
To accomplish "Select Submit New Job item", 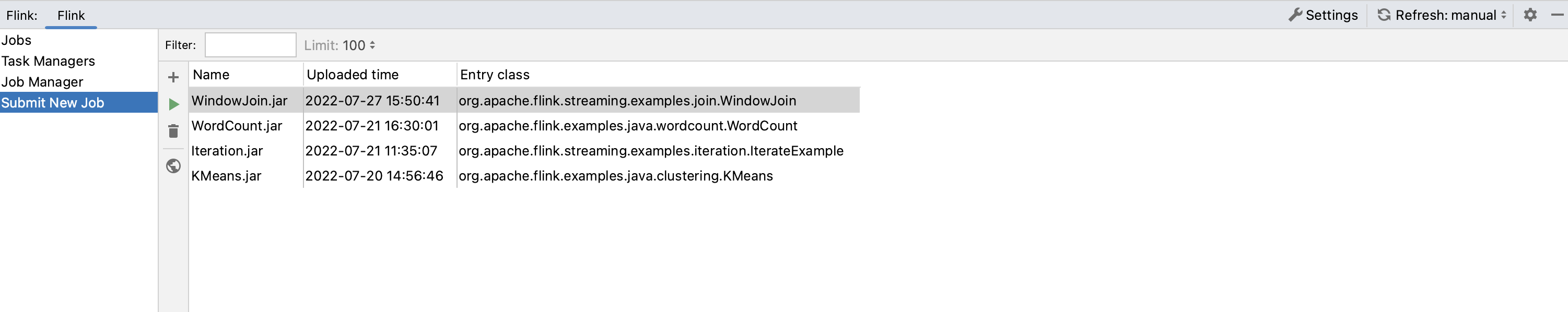I will (53, 103).
